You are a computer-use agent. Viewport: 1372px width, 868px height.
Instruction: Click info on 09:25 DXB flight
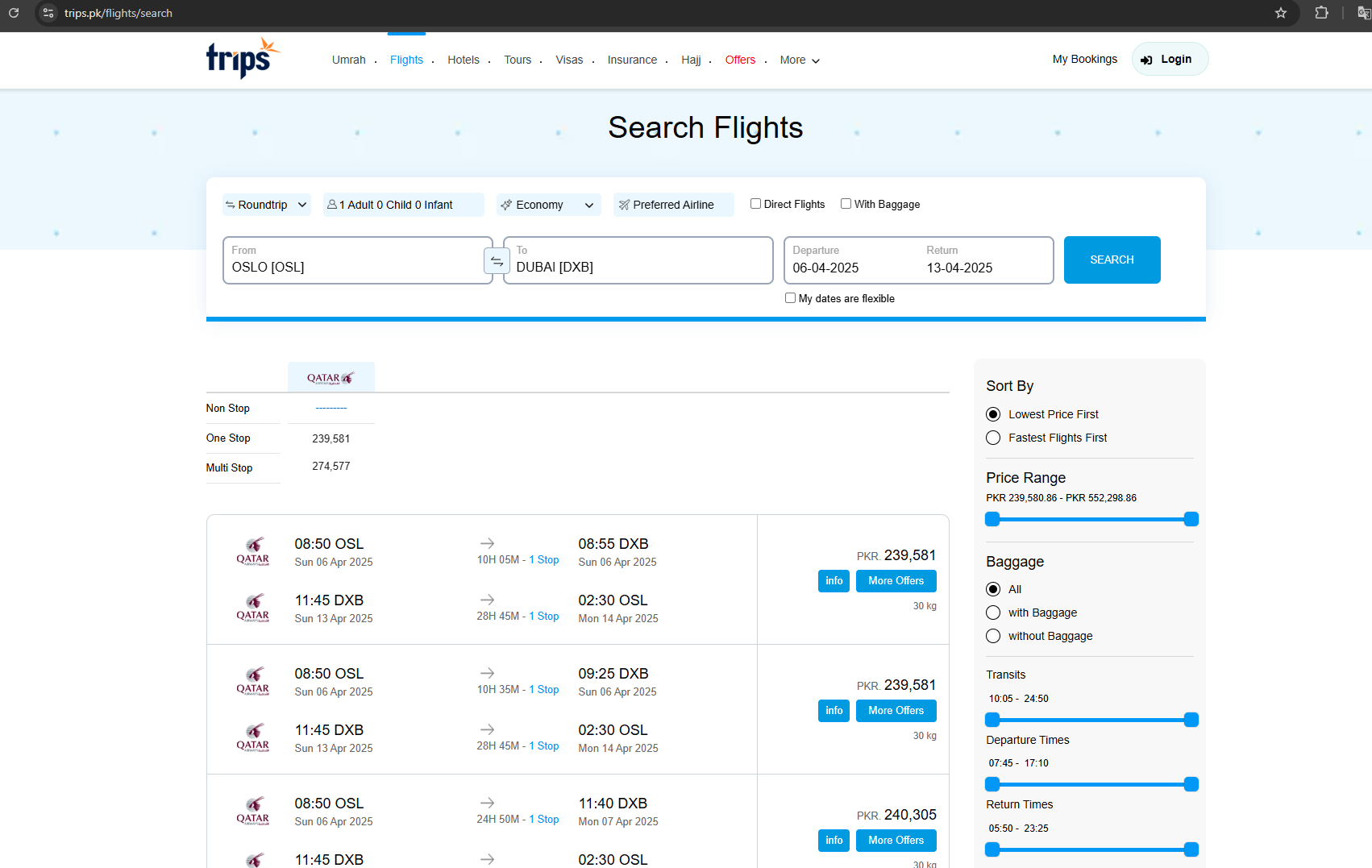click(x=834, y=711)
